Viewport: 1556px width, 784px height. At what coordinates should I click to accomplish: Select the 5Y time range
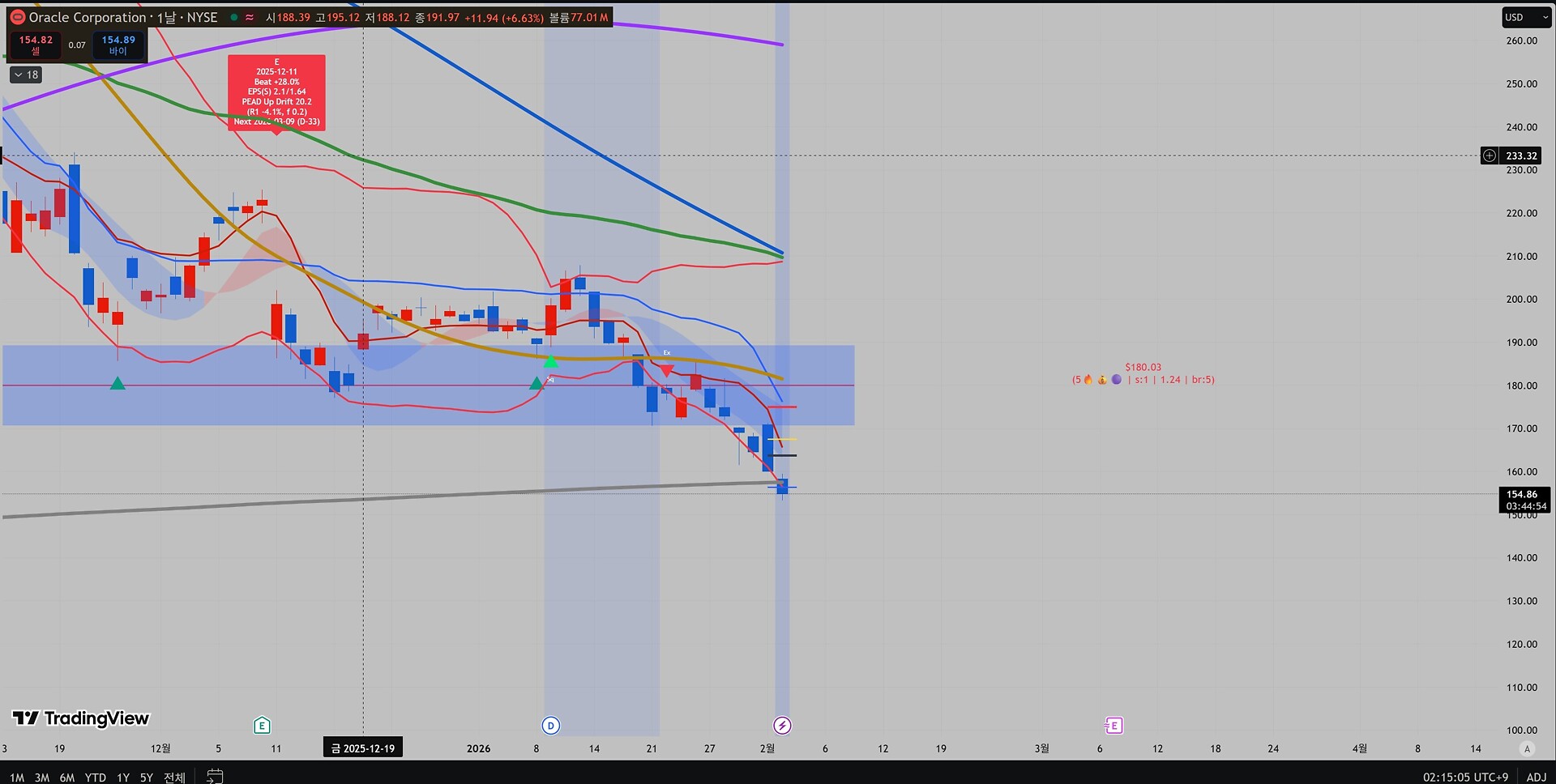coord(147,778)
